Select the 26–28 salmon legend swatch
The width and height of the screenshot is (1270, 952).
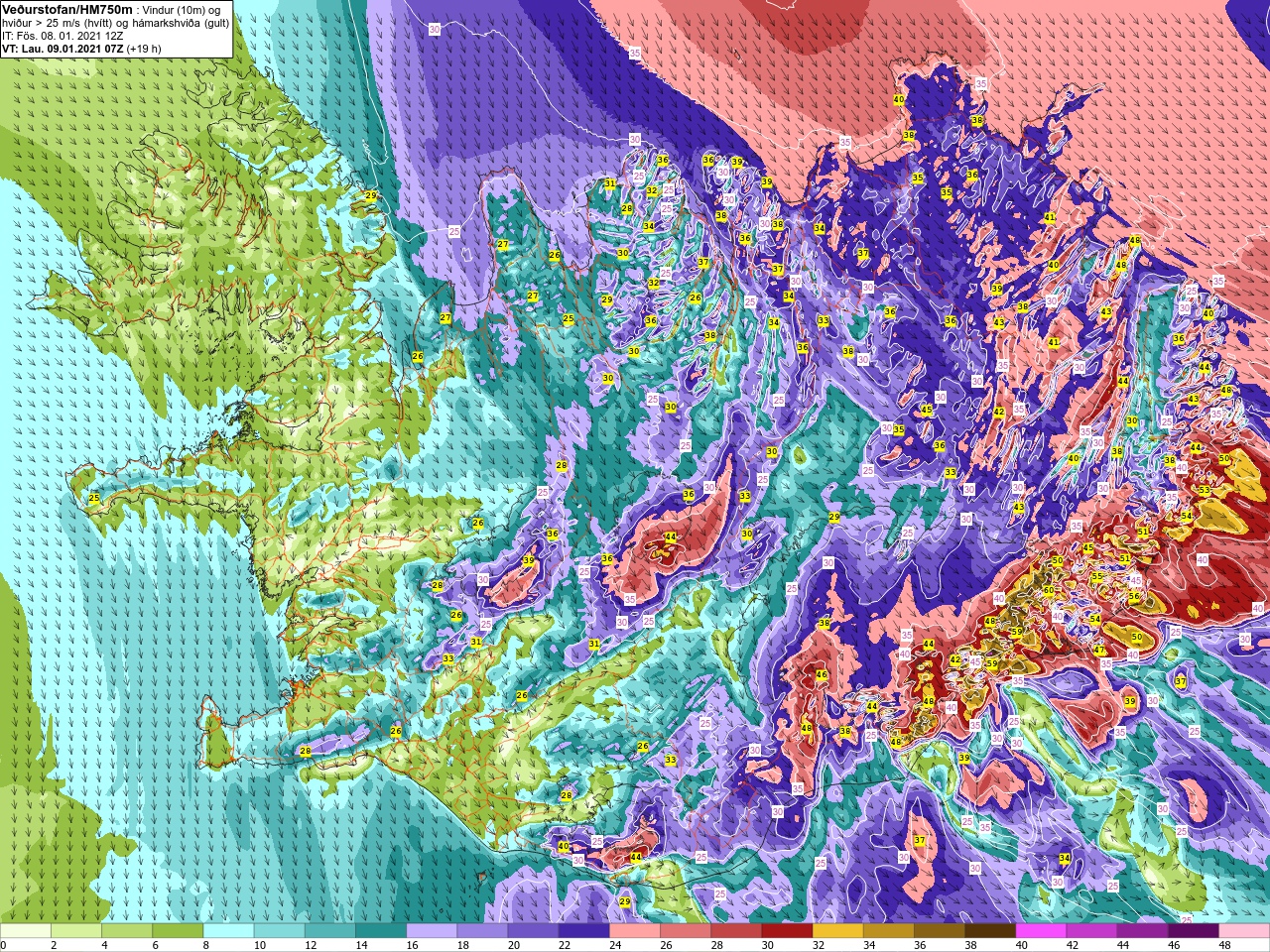[x=686, y=930]
